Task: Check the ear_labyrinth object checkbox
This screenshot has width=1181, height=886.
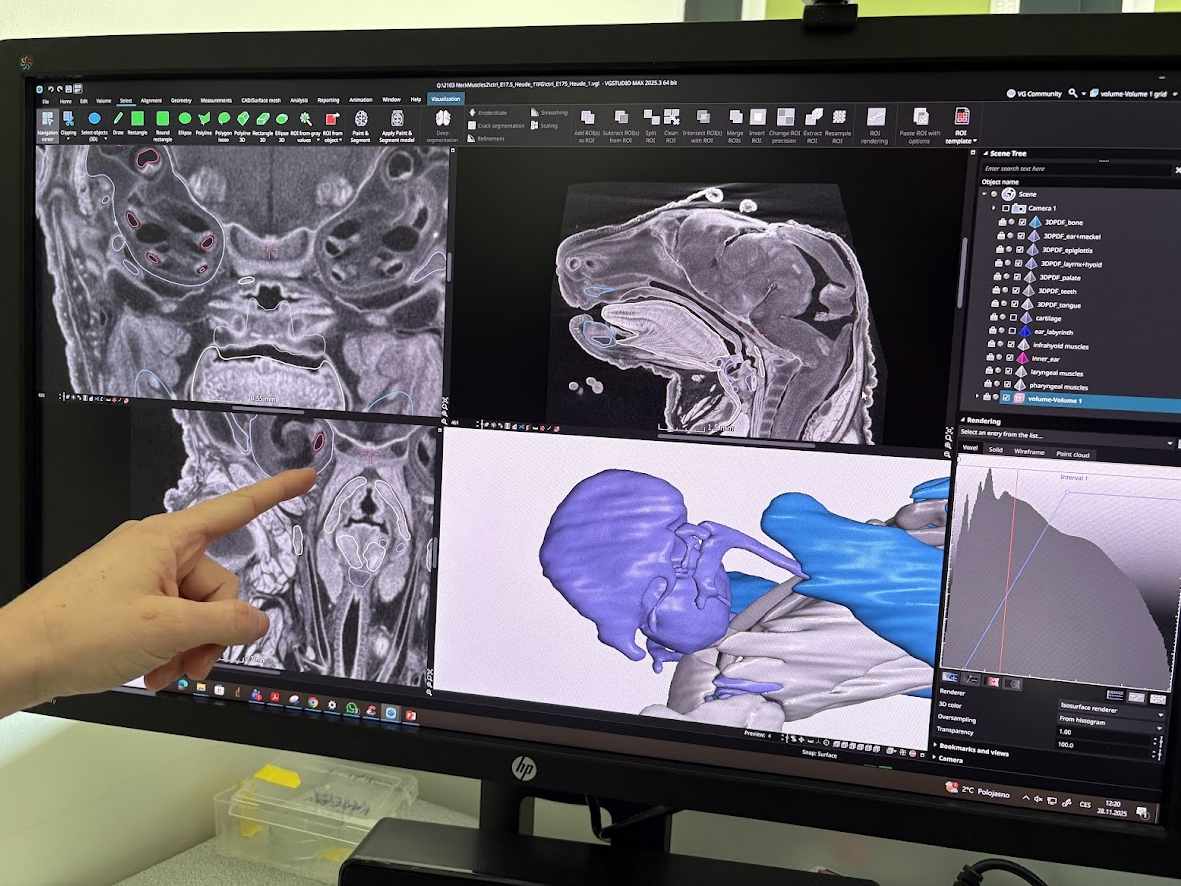Action: click(1012, 331)
